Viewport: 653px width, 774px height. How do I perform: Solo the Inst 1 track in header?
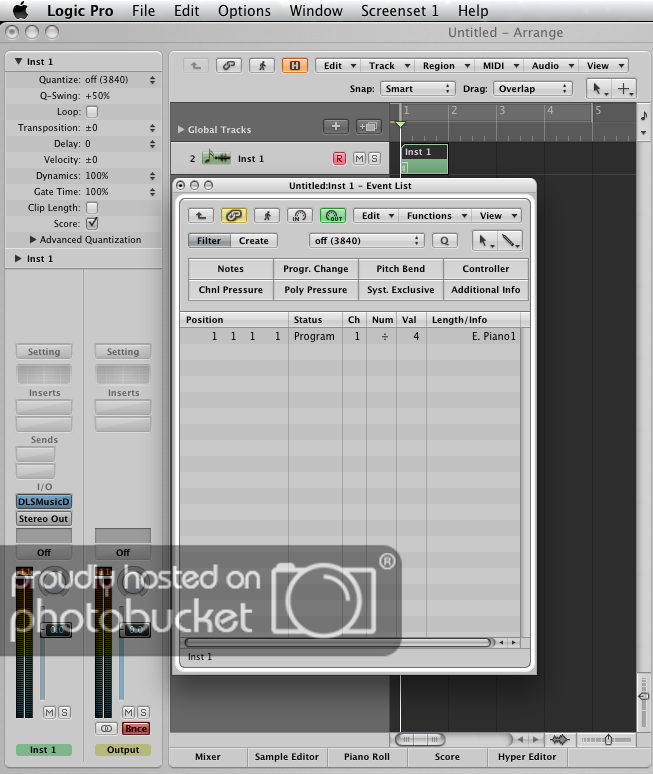click(x=374, y=158)
